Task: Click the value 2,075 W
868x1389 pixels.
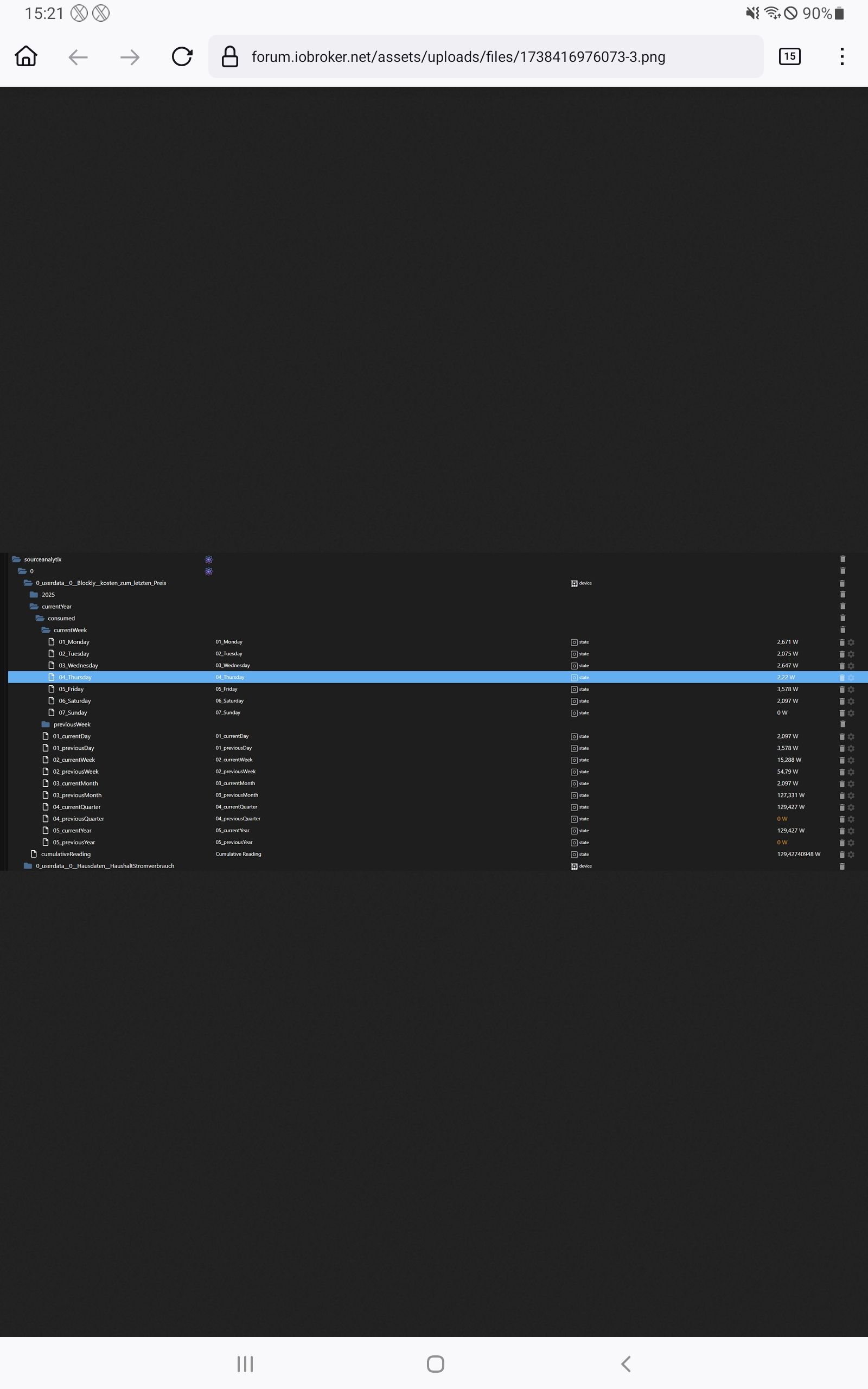Action: 788,654
